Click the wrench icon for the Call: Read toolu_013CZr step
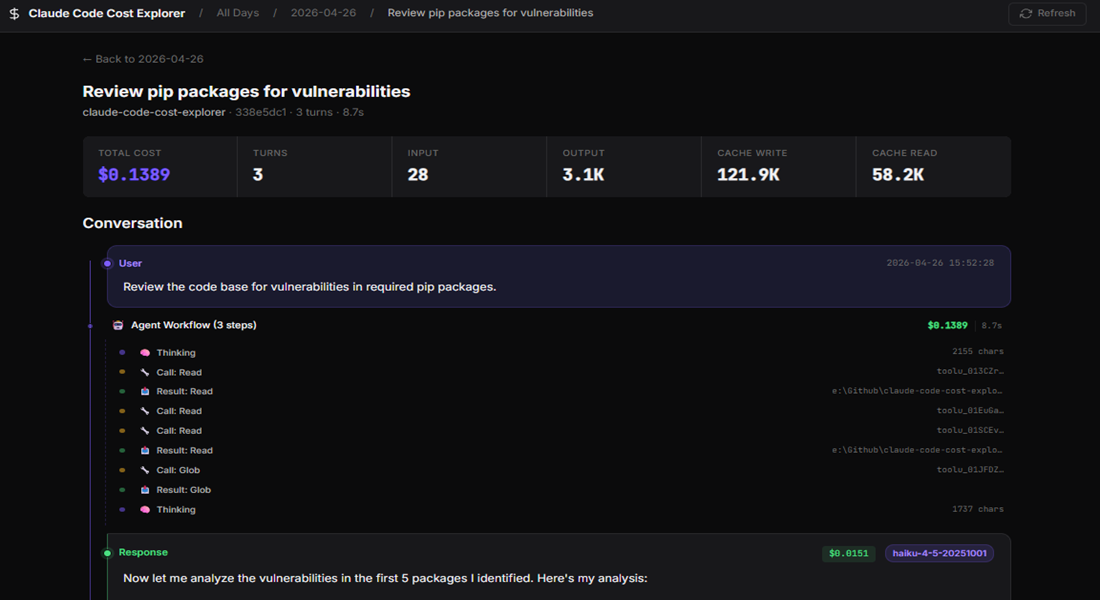The image size is (1100, 600). click(x=145, y=373)
